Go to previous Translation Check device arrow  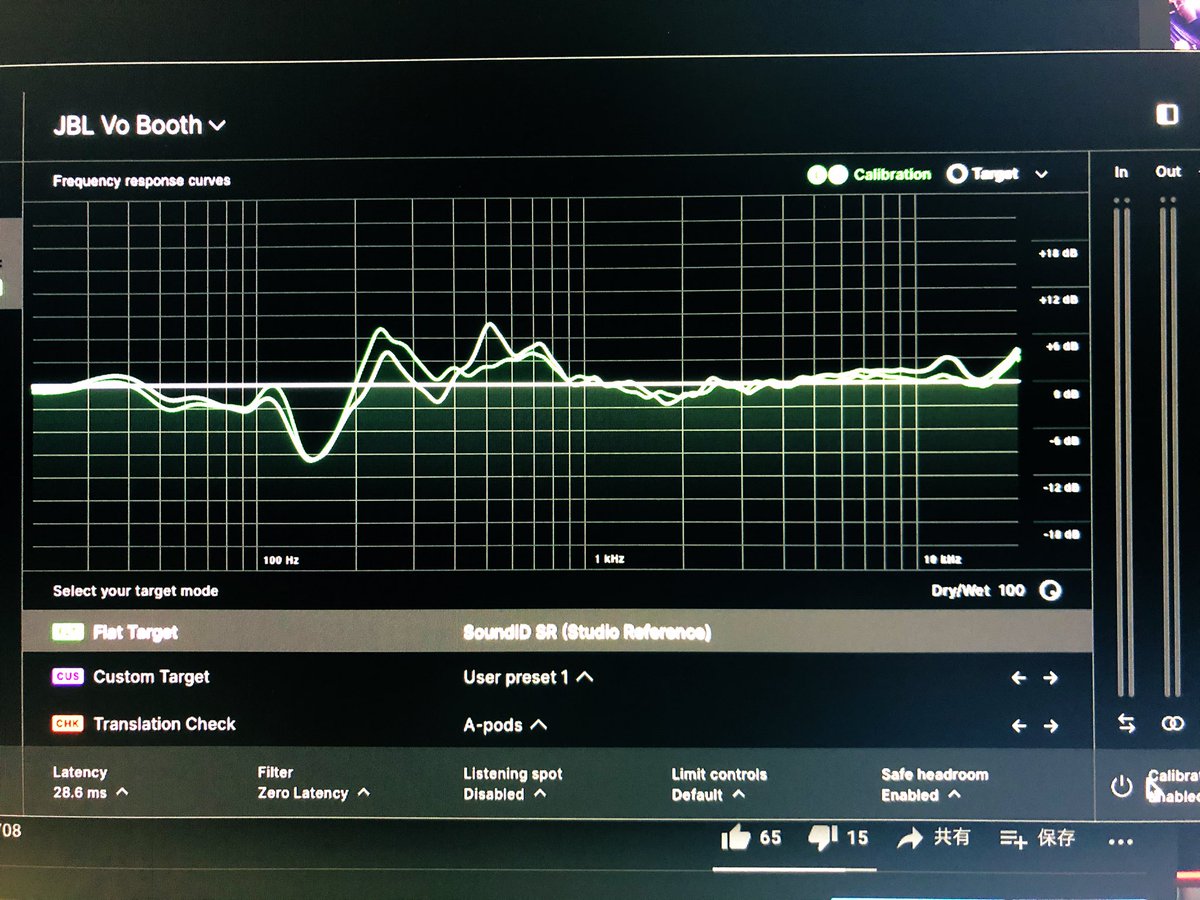click(1018, 725)
